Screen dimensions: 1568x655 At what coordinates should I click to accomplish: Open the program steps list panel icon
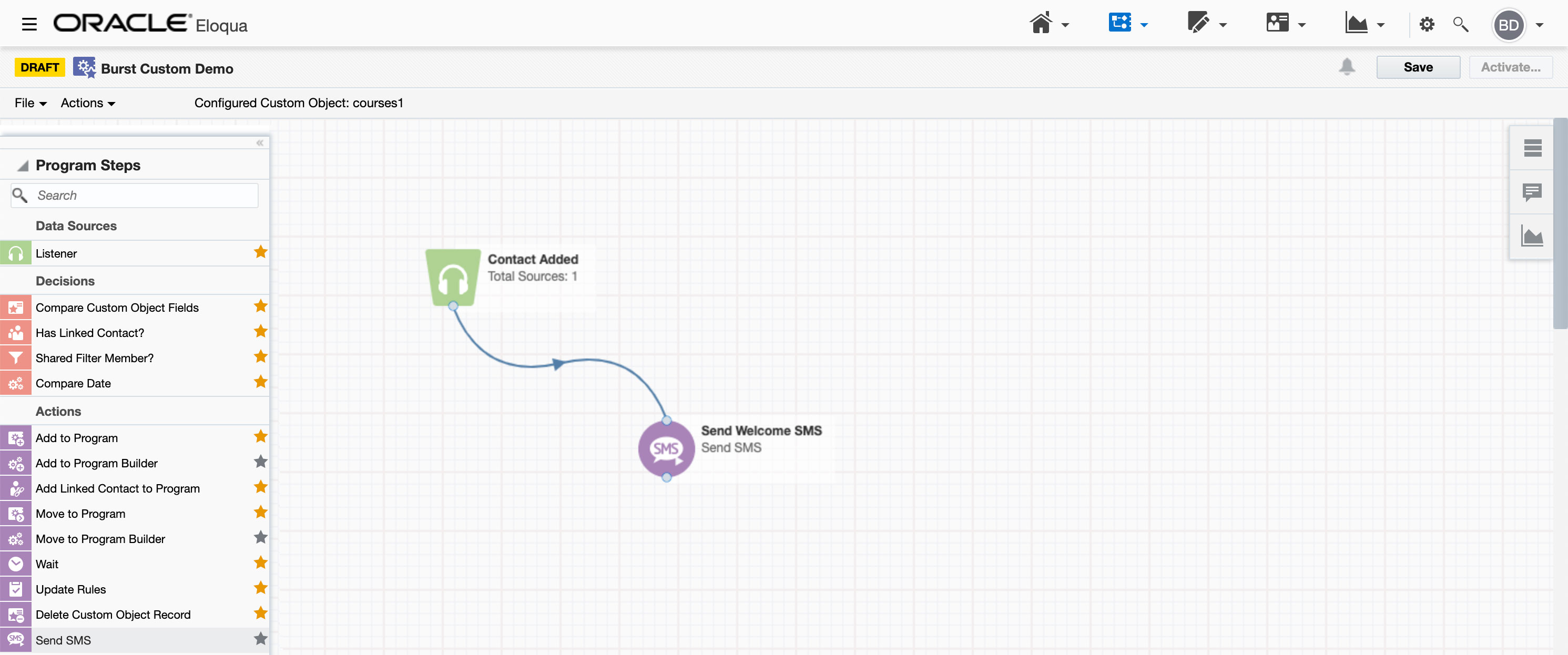[1532, 148]
